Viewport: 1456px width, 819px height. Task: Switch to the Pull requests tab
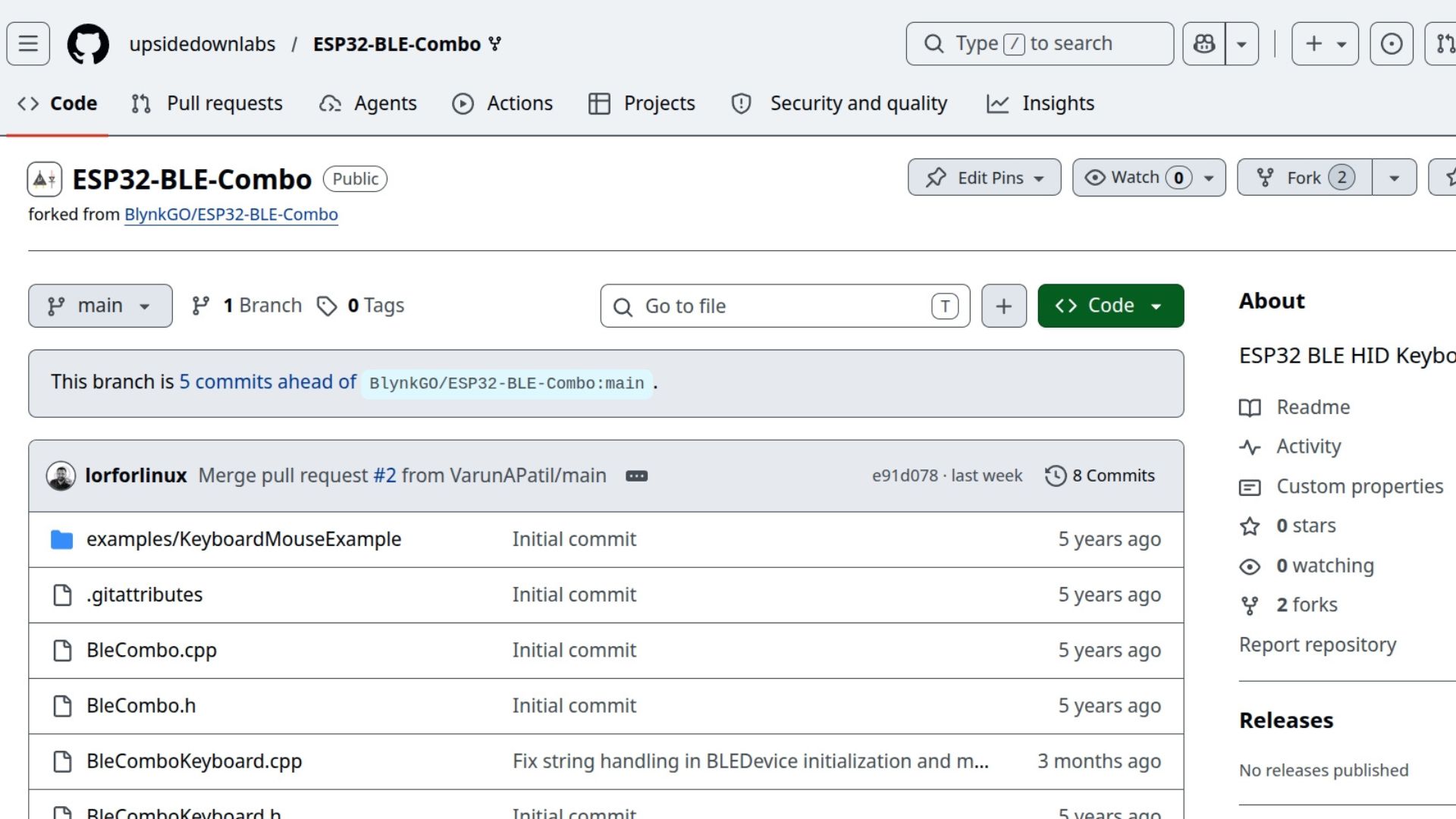pos(207,103)
